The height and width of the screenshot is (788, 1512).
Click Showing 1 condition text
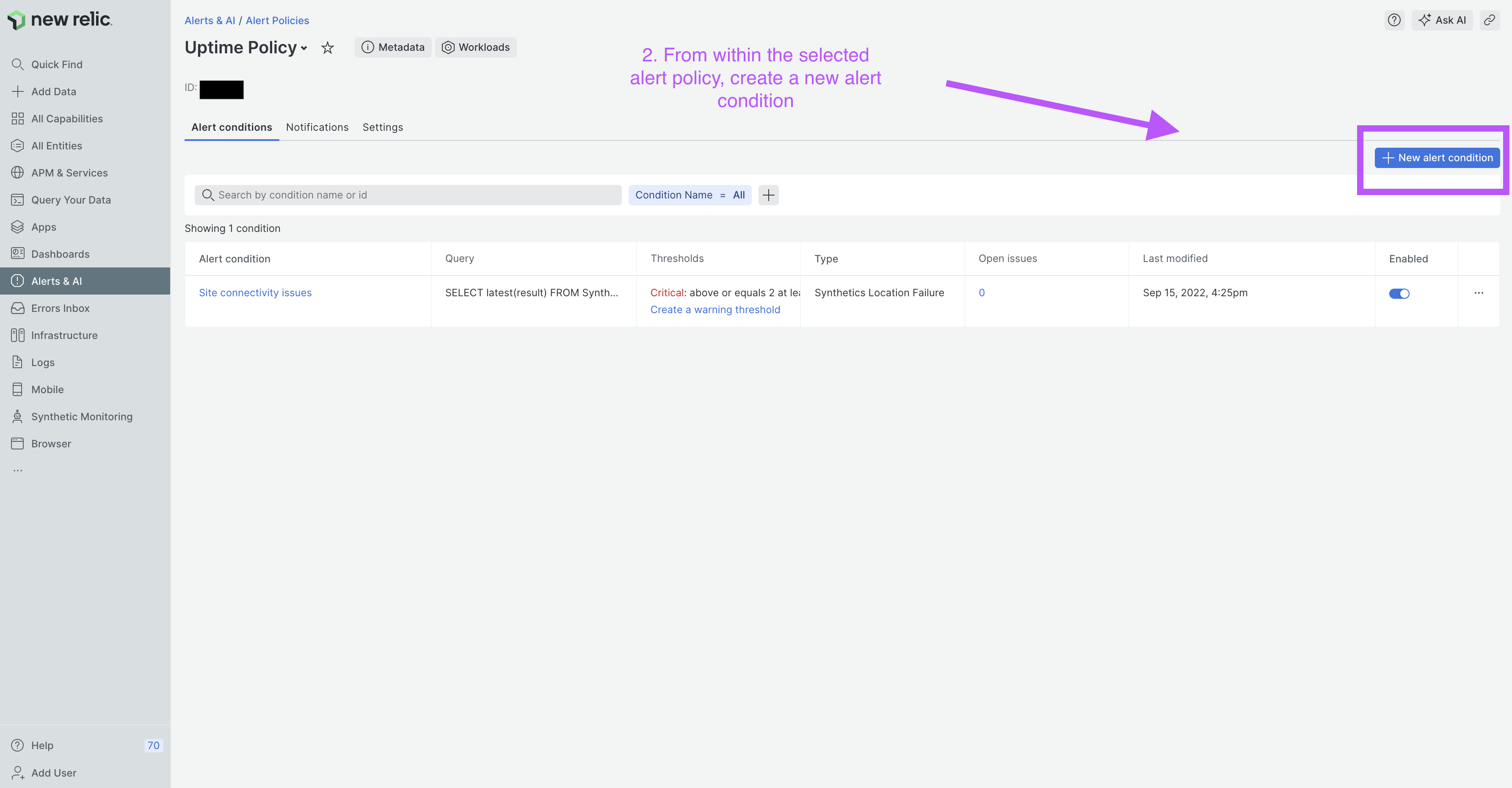click(232, 228)
